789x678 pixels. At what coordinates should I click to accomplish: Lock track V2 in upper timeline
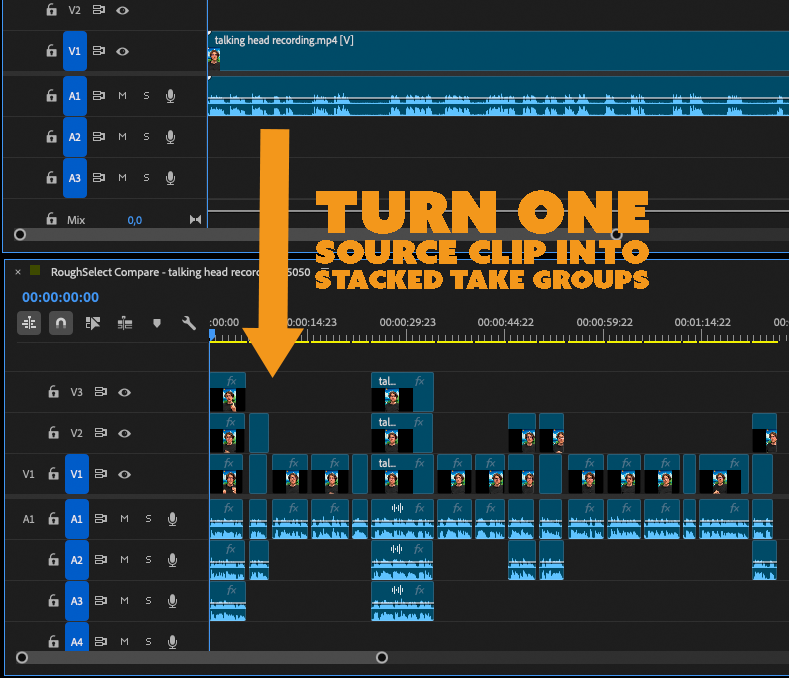click(51, 10)
